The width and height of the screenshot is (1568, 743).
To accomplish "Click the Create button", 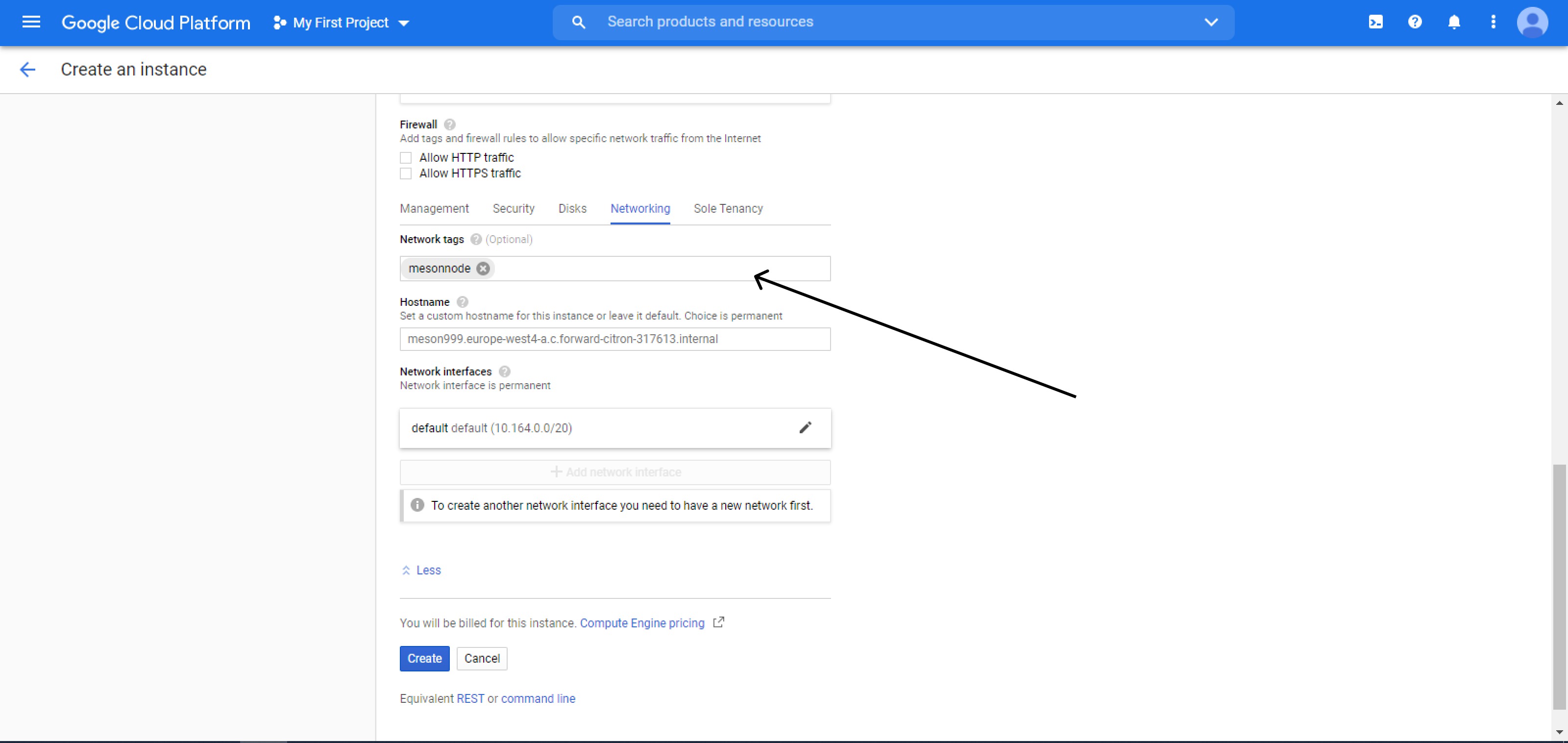I will (x=424, y=658).
